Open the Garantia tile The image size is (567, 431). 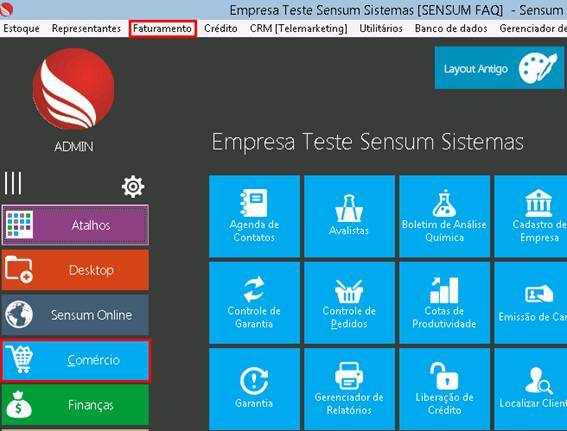click(254, 389)
